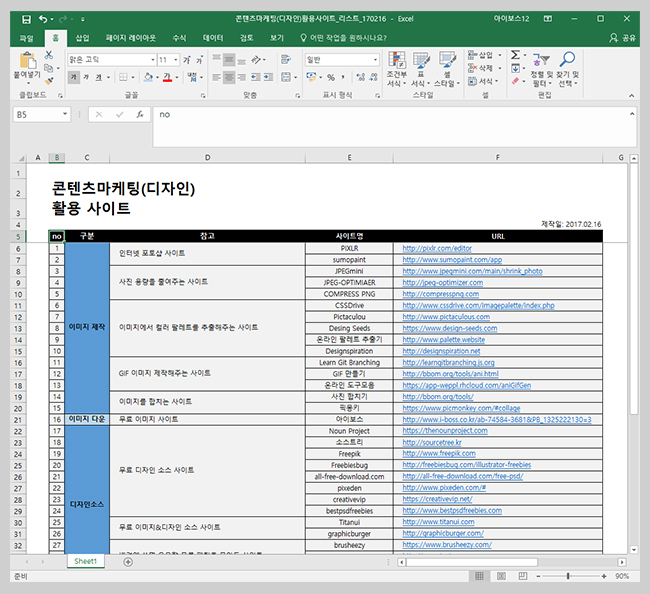Toggle align text left
The height and width of the screenshot is (594, 650).
(x=216, y=78)
